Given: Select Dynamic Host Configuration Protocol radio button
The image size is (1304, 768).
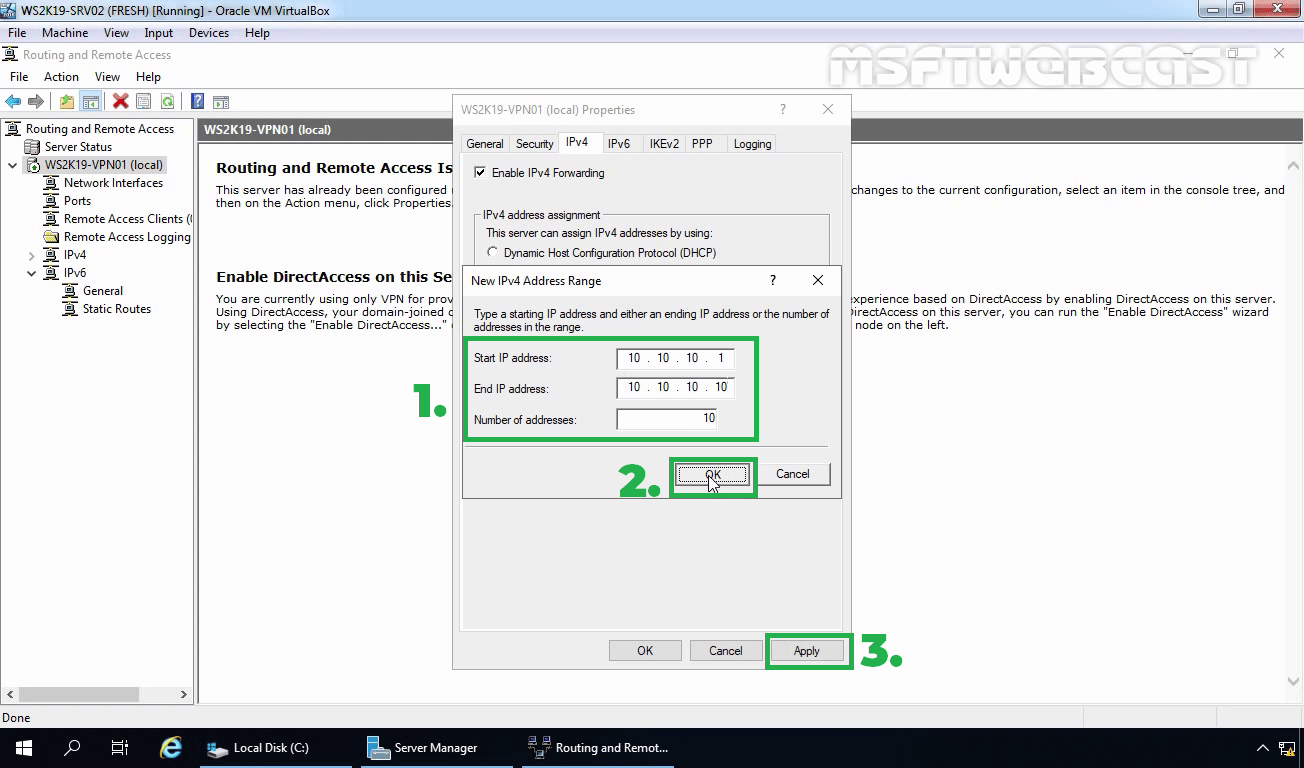Looking at the screenshot, I should (492, 253).
